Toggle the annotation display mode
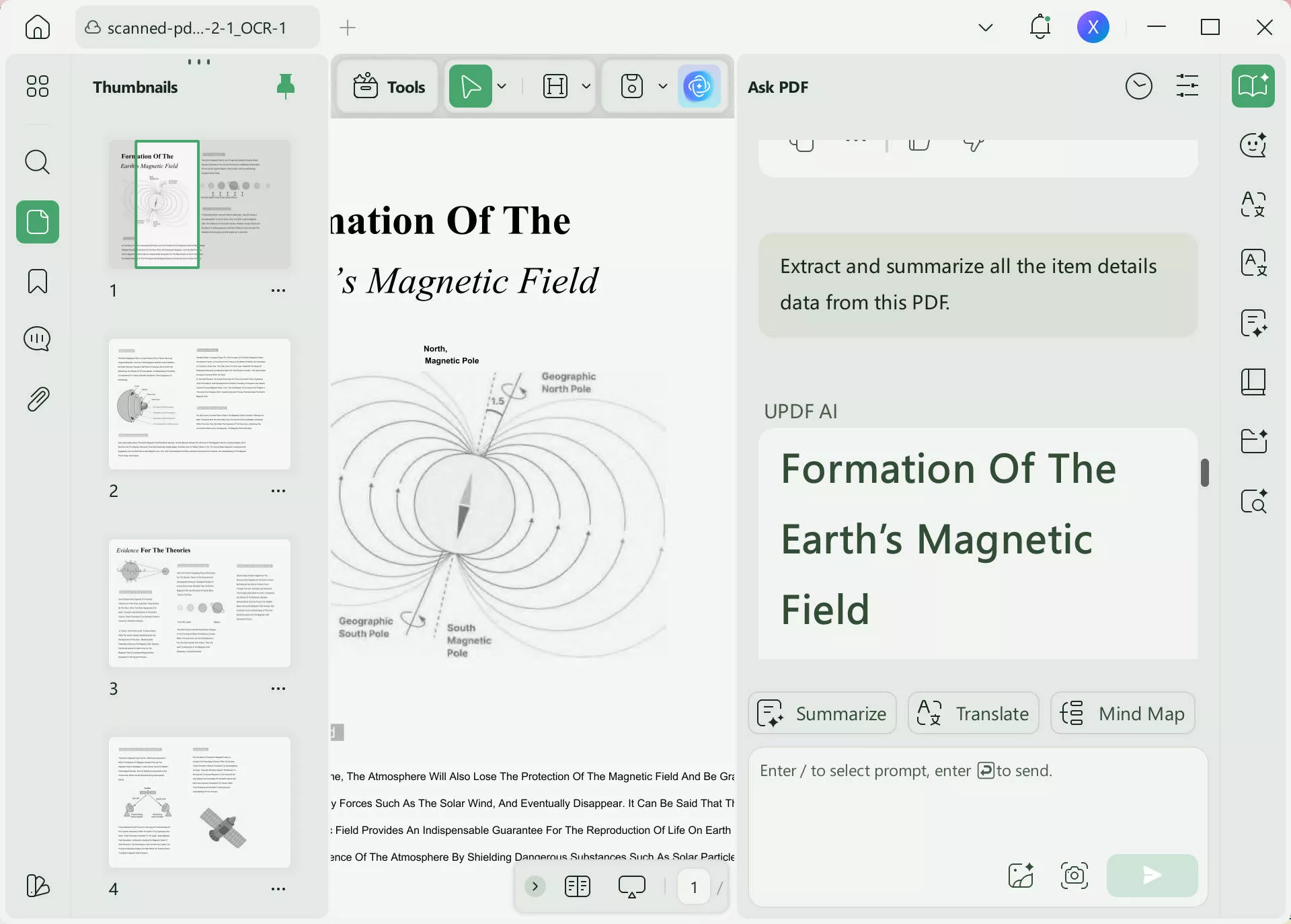The height and width of the screenshot is (924, 1291). (x=631, y=886)
